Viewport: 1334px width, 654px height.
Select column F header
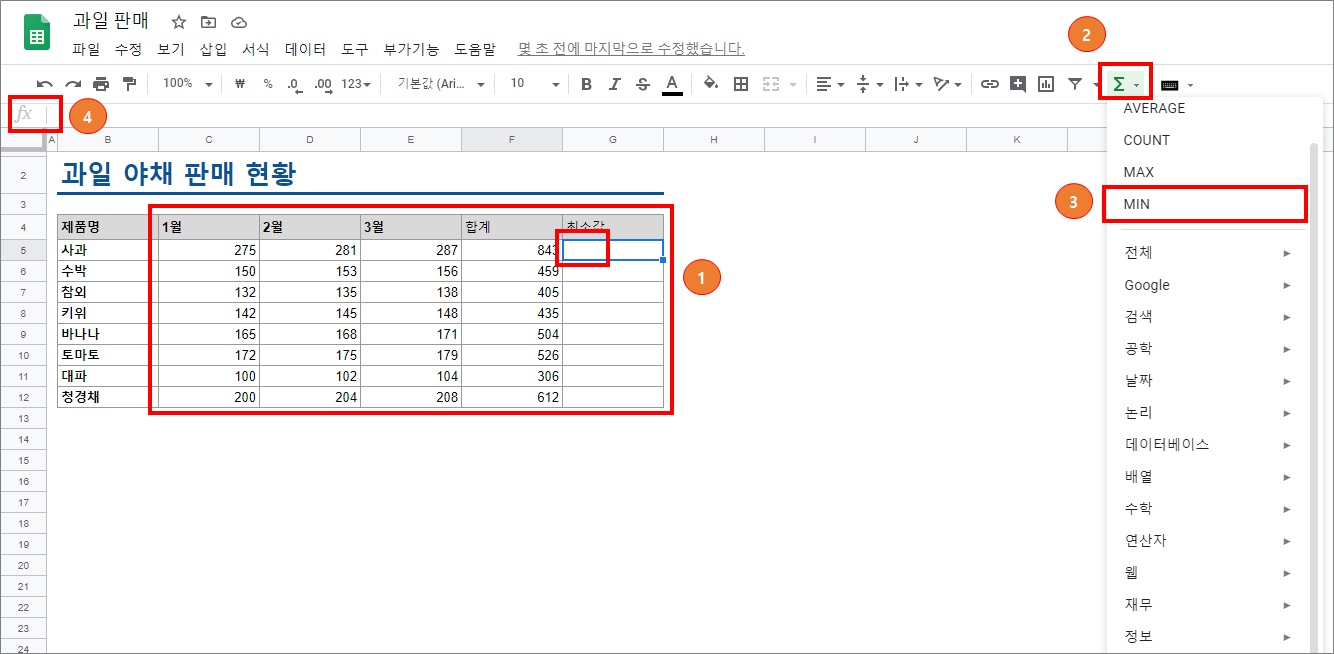point(511,140)
